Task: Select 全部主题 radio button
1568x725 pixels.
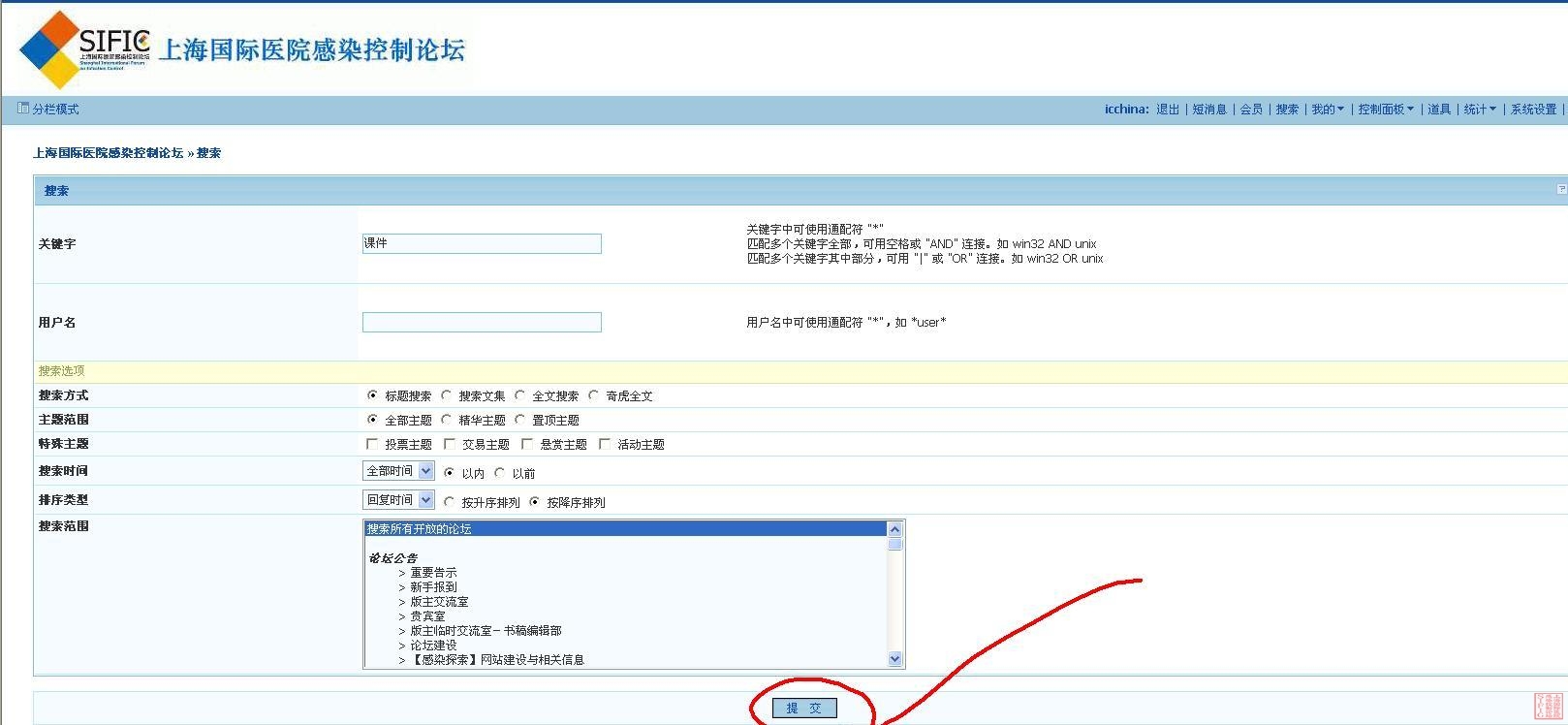Action: click(x=372, y=420)
